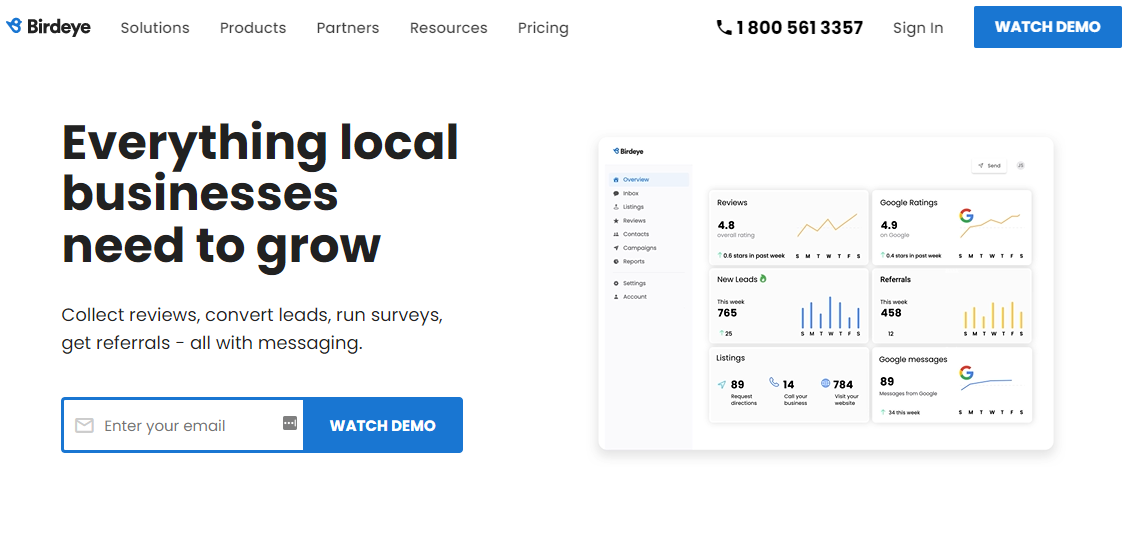This screenshot has width=1129, height=533.
Task: Click the Birdeye logo inside the dashboard preview
Action: pyautogui.click(x=629, y=151)
